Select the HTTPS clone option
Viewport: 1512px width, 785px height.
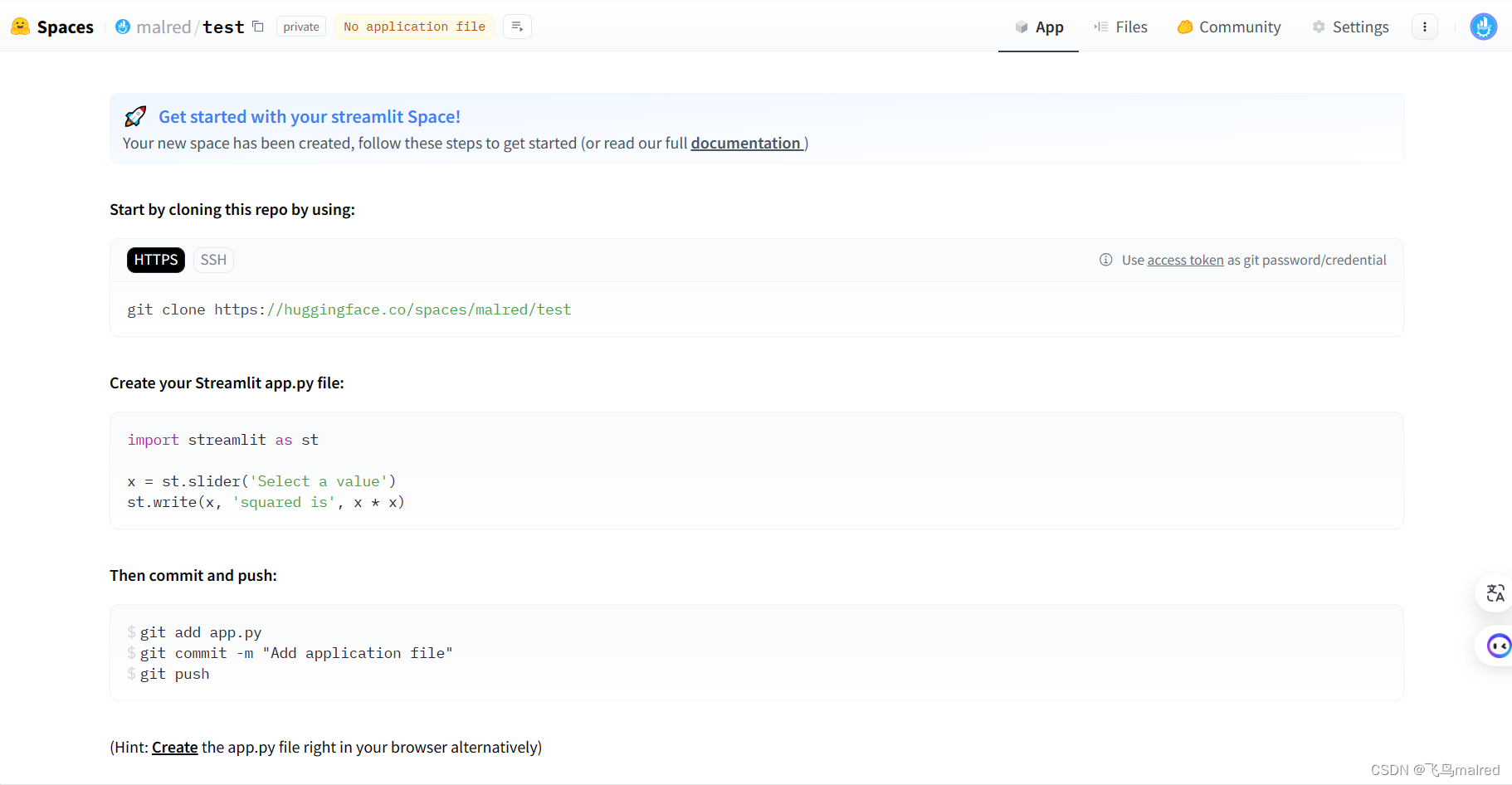[156, 260]
